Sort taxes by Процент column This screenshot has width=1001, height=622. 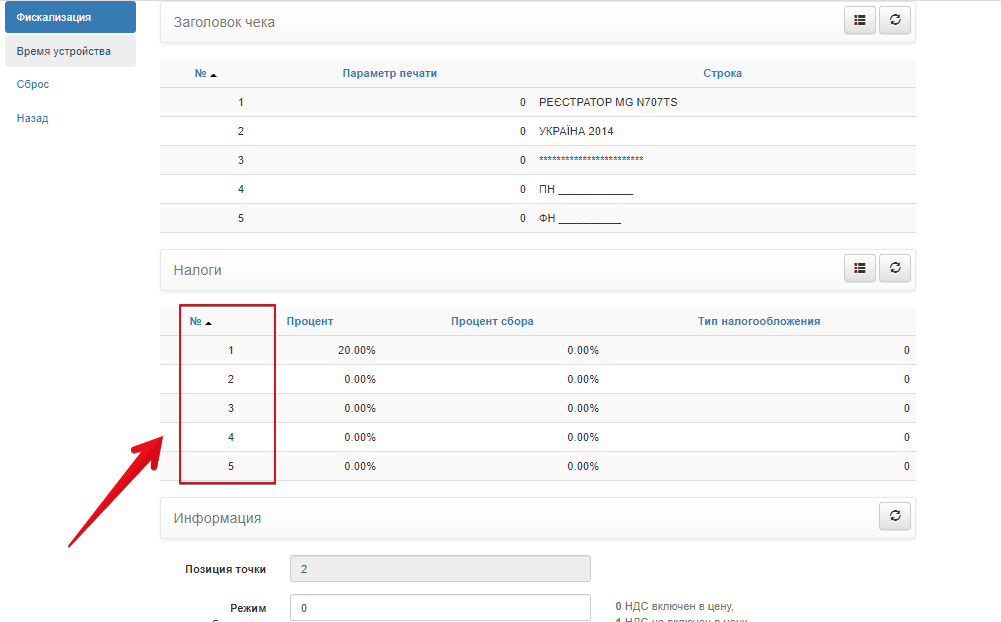pos(310,321)
